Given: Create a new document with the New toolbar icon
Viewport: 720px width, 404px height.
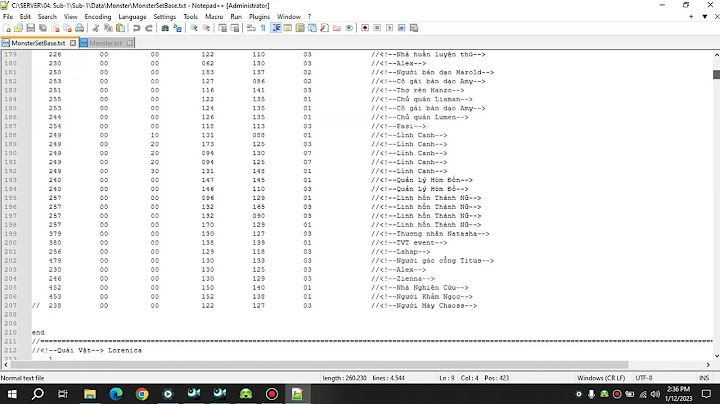Looking at the screenshot, I should 6,28.
